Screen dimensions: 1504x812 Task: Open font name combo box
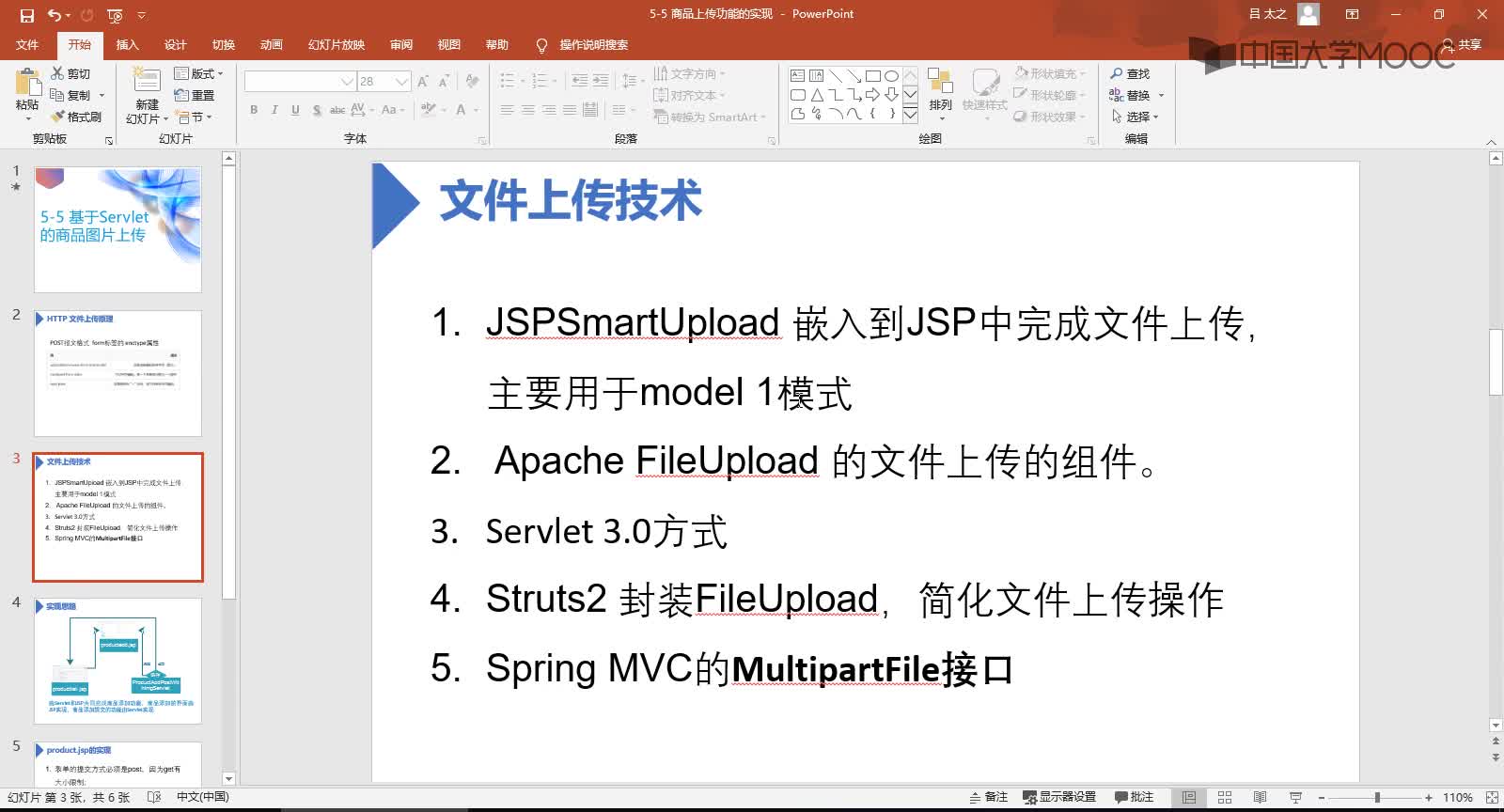299,82
